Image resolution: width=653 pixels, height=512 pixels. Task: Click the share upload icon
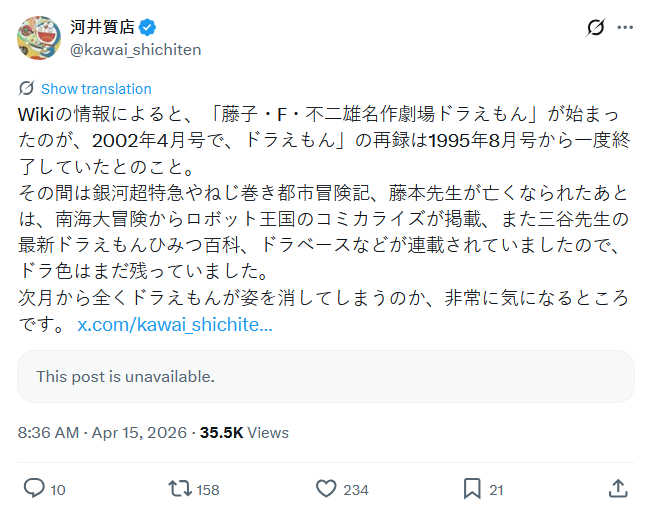(x=618, y=488)
